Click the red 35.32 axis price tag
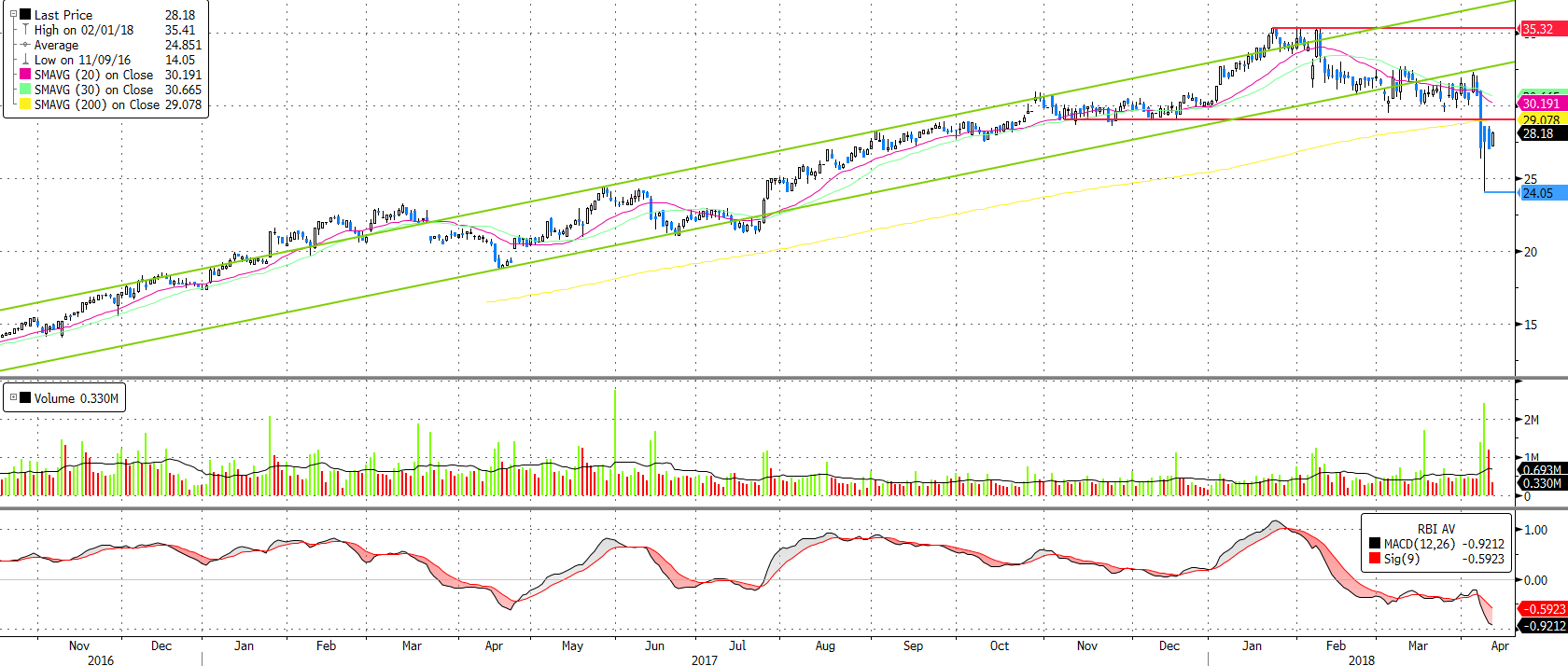Image resolution: width=1568 pixels, height=666 pixels. click(1543, 29)
